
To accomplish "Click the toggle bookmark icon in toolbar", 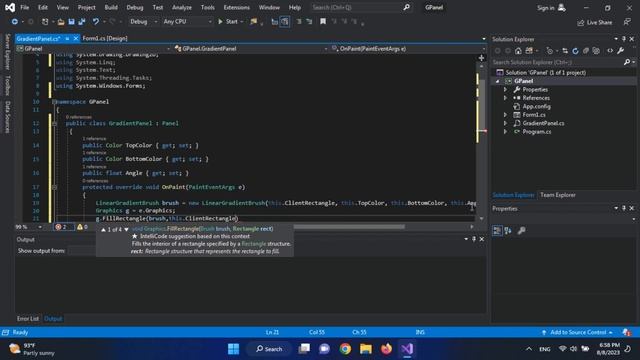I will (x=323, y=22).
